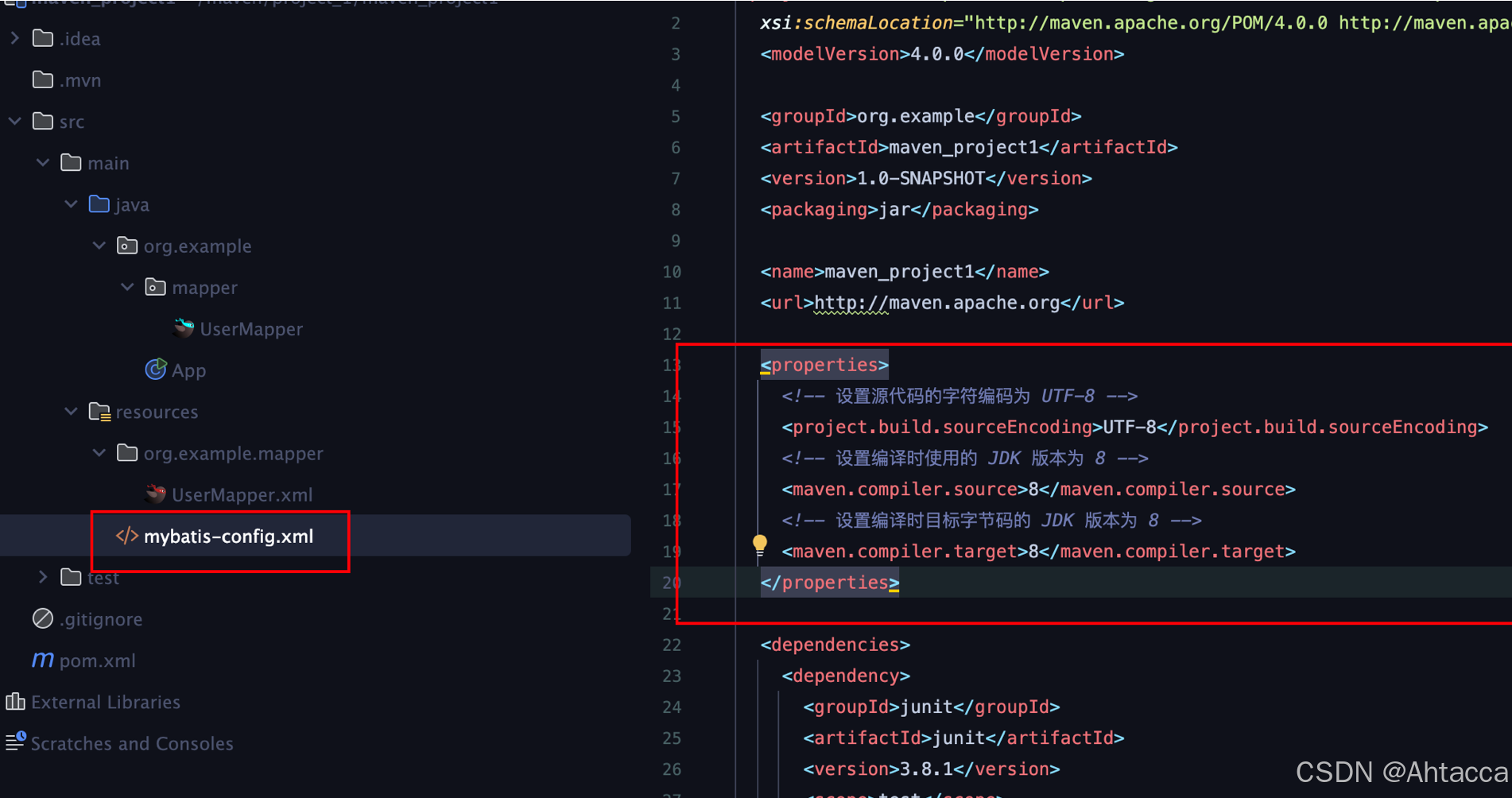Open the App class file
The width and height of the screenshot is (1512, 798).
click(189, 370)
